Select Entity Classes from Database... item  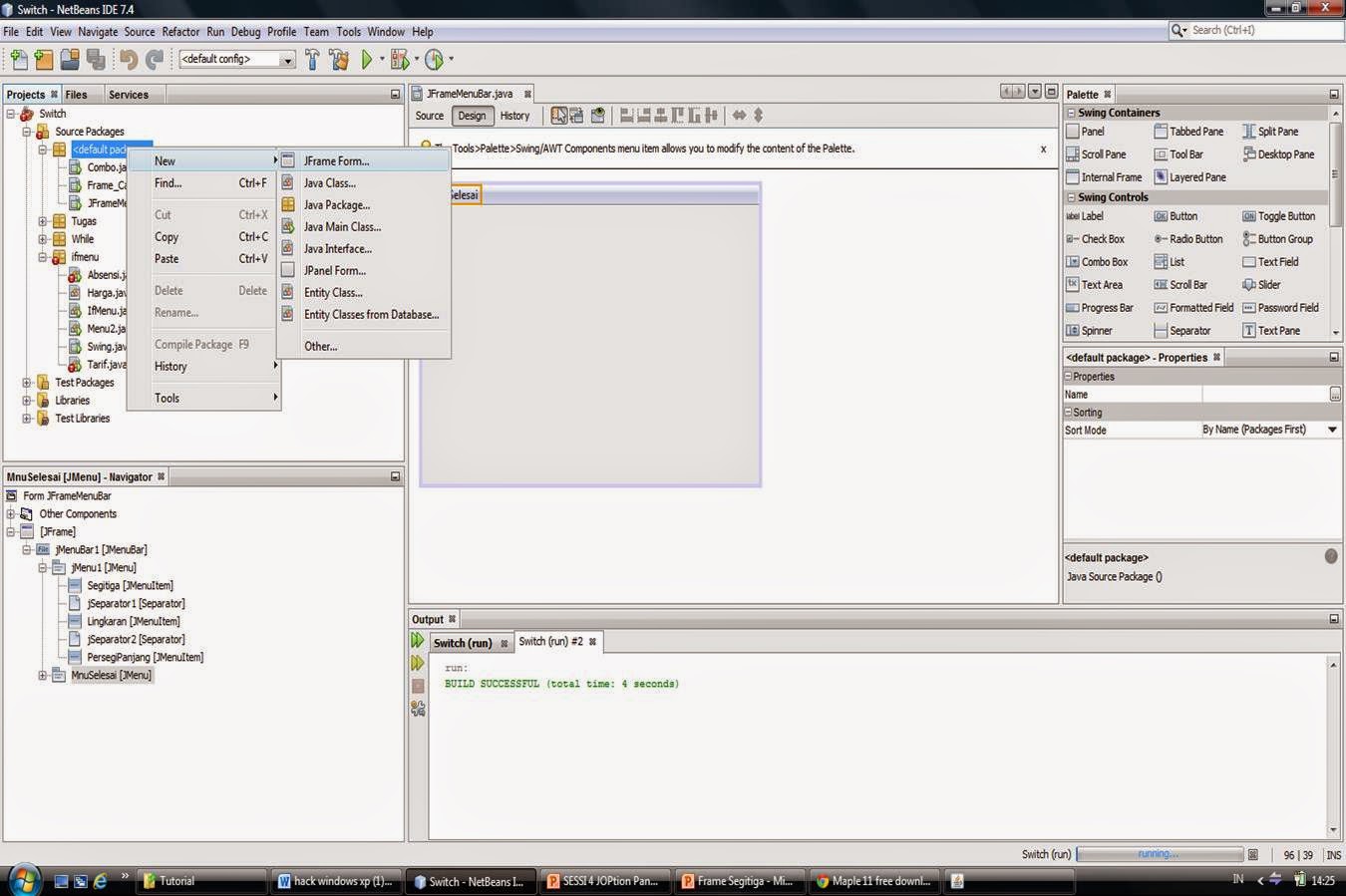point(364,314)
